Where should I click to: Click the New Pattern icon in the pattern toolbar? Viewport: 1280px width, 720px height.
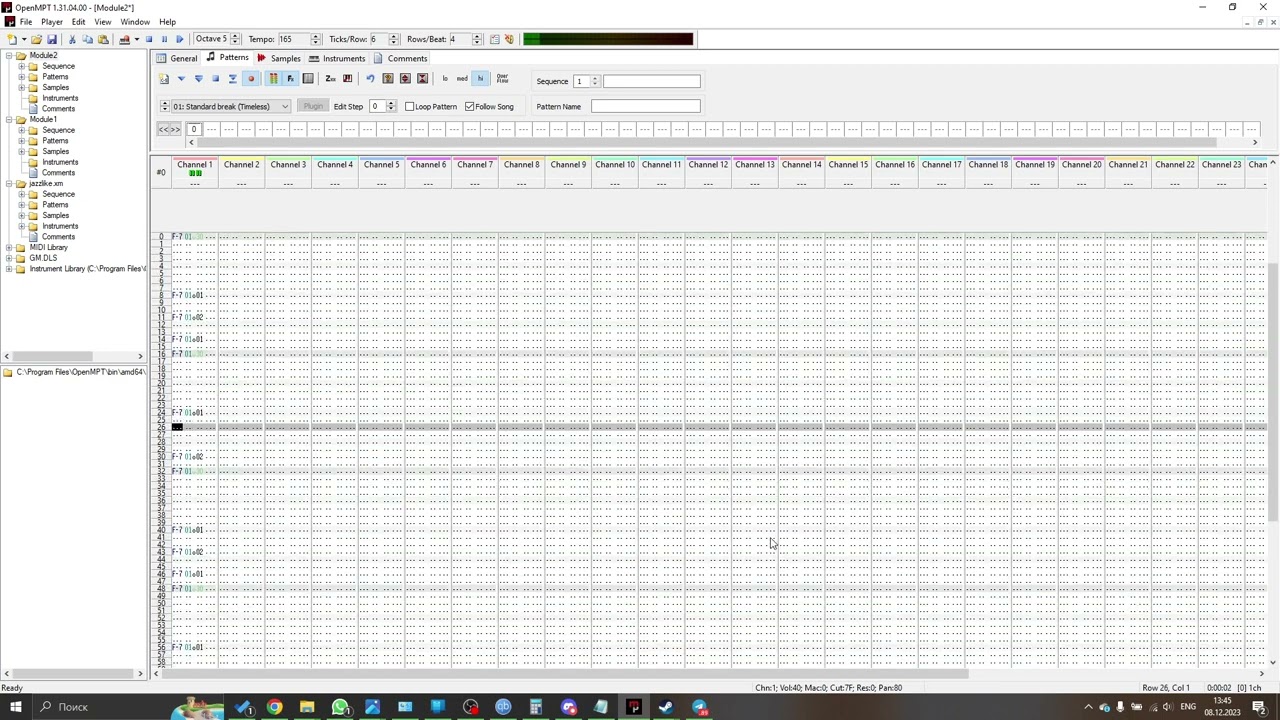tap(164, 79)
